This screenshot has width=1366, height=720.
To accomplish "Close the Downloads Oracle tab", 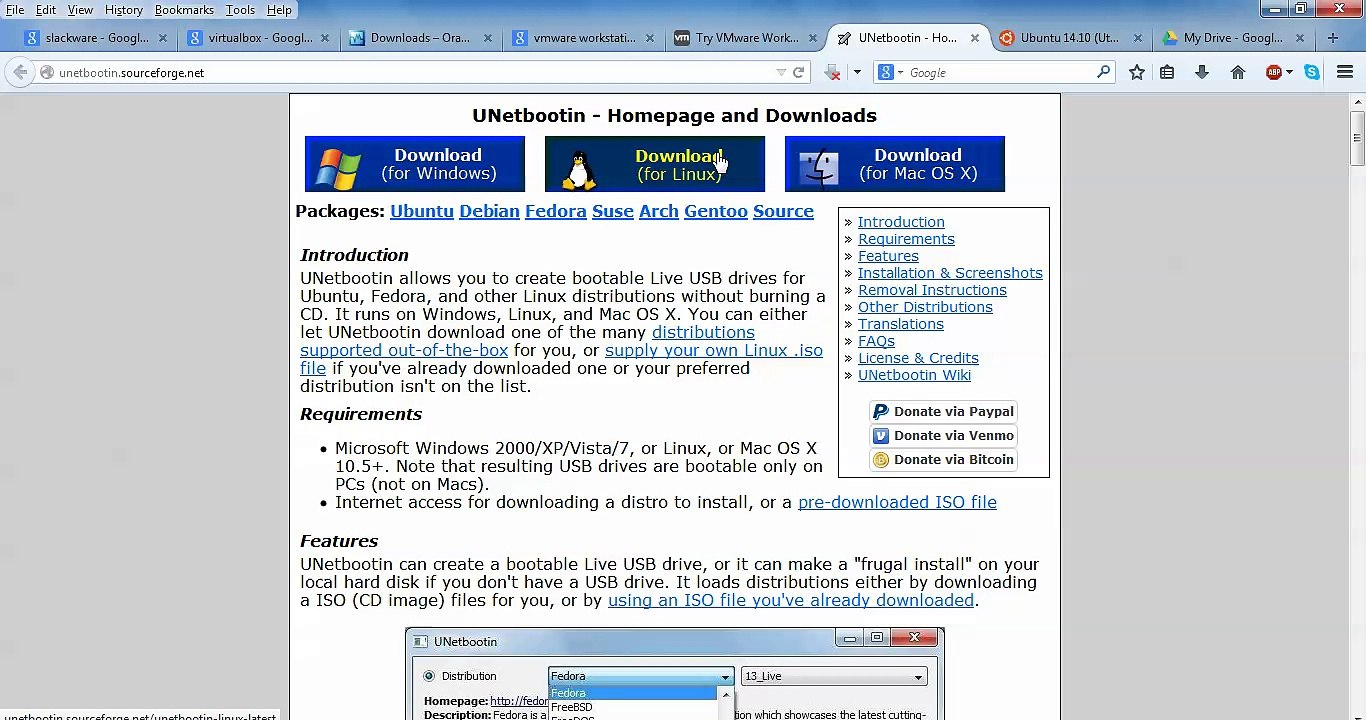I will point(488,38).
